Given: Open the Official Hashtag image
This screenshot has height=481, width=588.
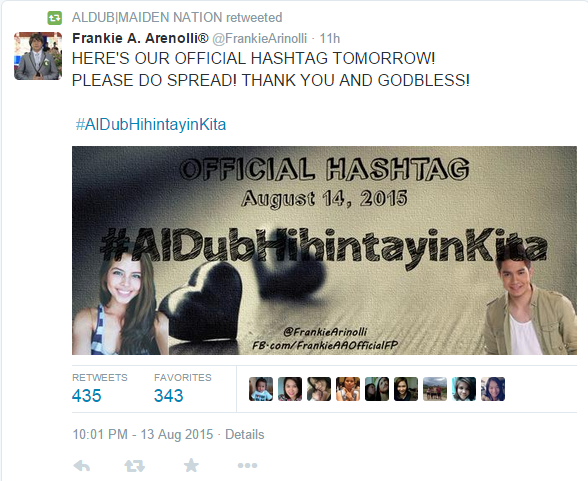Looking at the screenshot, I should click(x=324, y=250).
